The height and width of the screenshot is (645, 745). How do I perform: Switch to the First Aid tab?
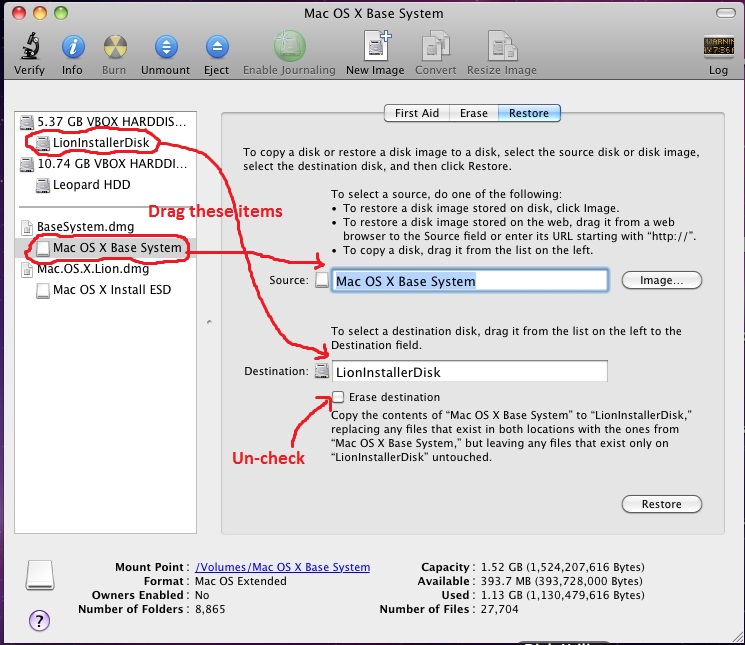(417, 113)
